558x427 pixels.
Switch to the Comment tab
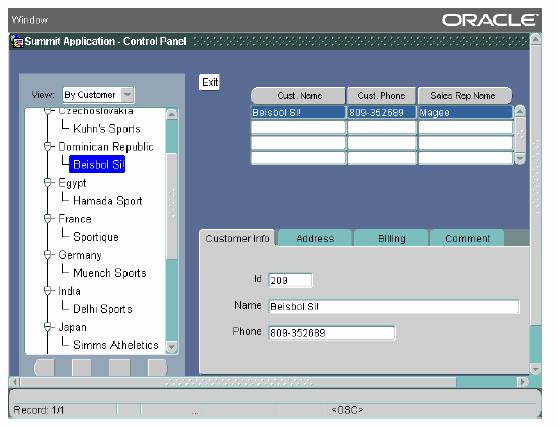pyautogui.click(x=467, y=238)
